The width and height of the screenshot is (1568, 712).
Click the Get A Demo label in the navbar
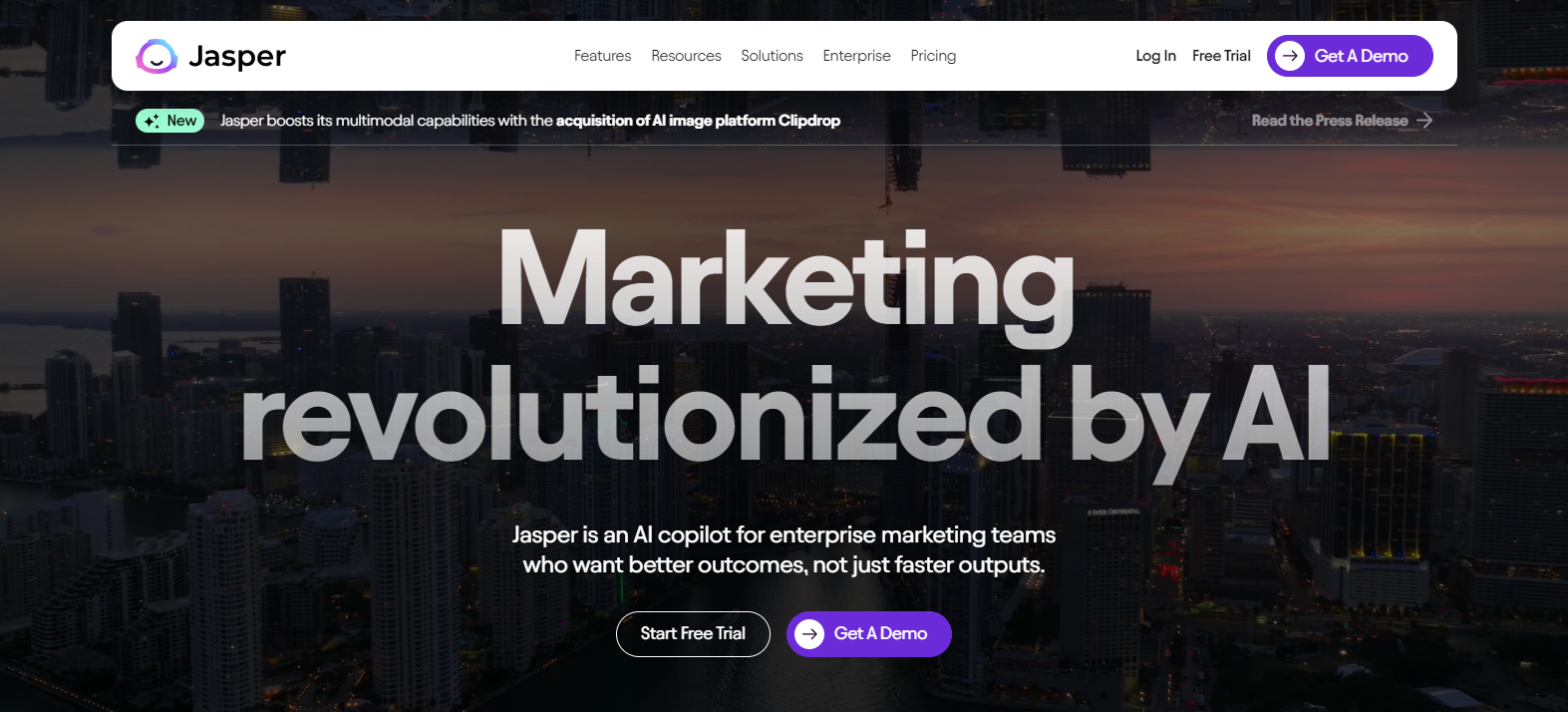click(1361, 56)
